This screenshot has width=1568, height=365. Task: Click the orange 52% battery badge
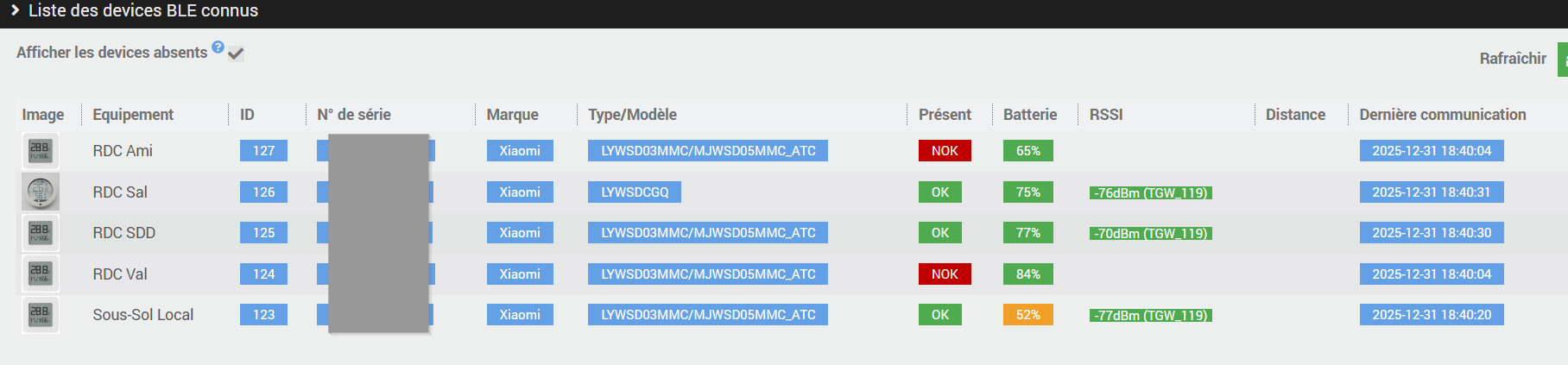pyautogui.click(x=1027, y=315)
